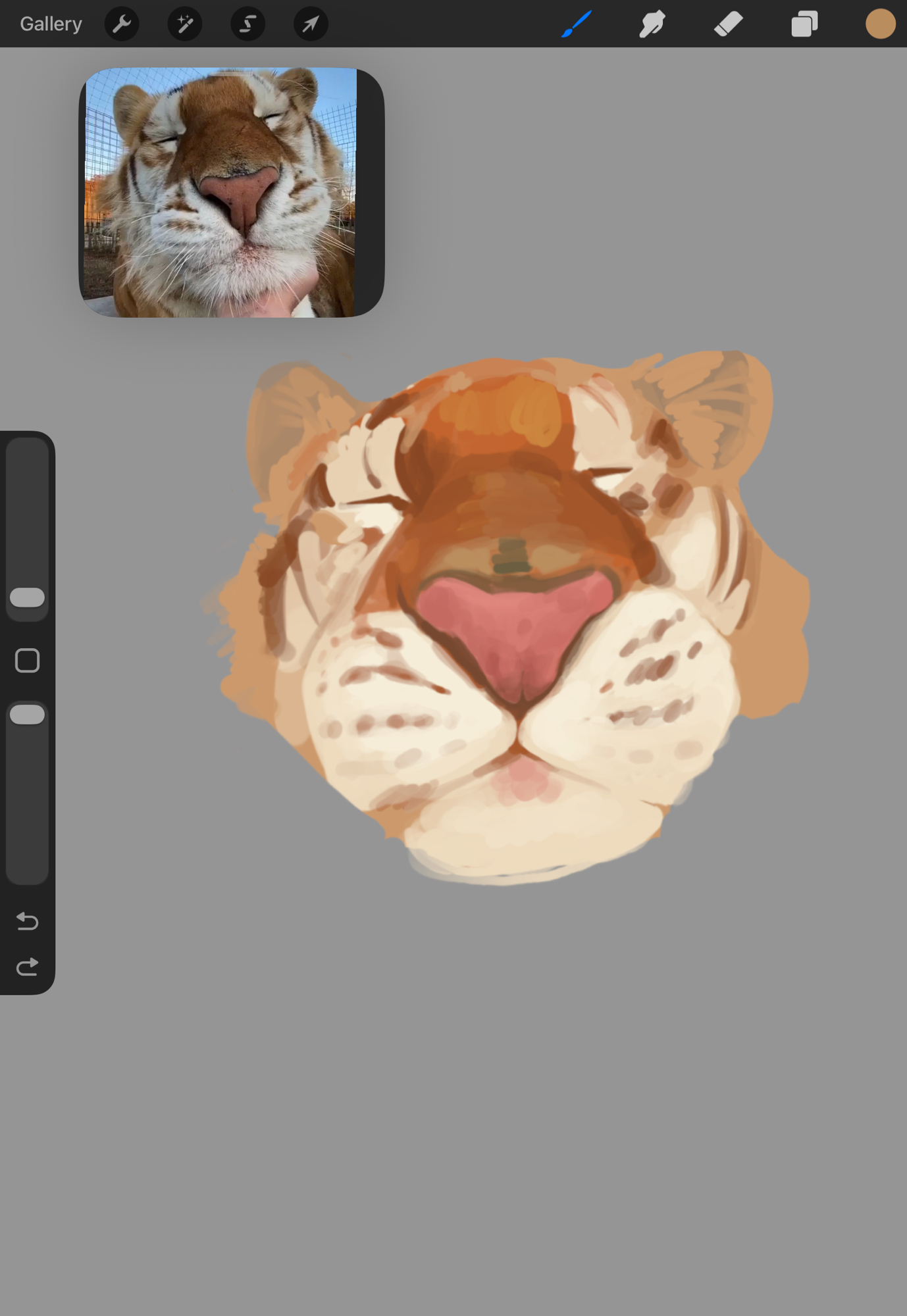Select the Eraser tool
Viewport: 907px width, 1316px height.
pos(728,24)
